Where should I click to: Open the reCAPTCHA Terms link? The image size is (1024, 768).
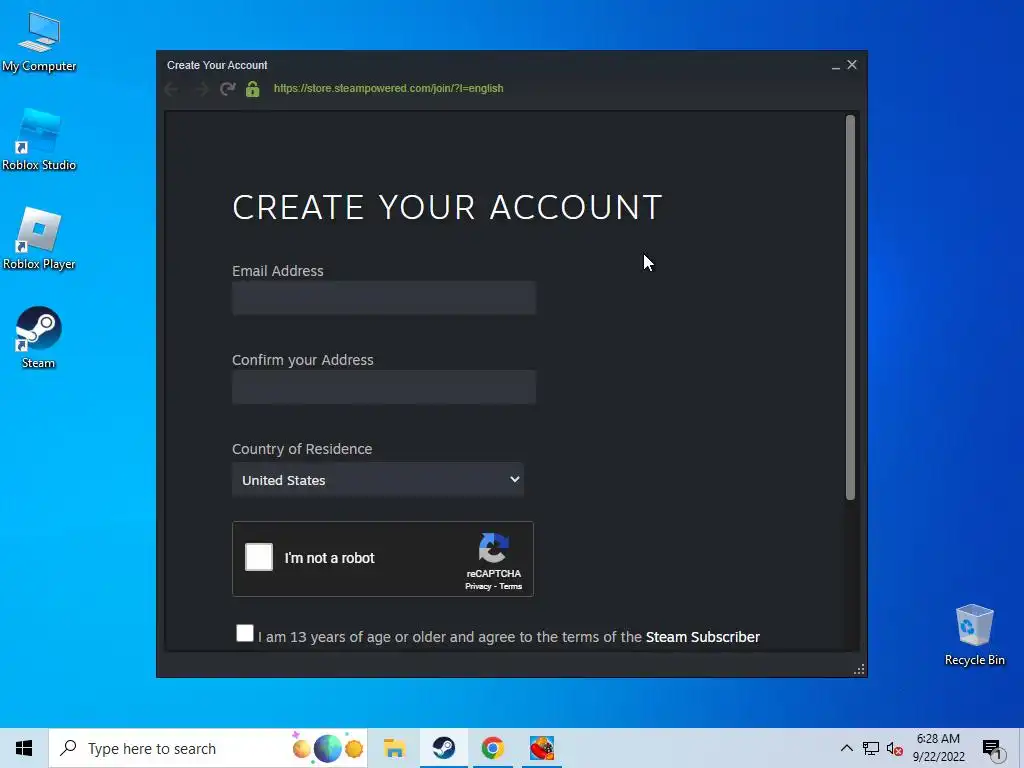[511, 586]
